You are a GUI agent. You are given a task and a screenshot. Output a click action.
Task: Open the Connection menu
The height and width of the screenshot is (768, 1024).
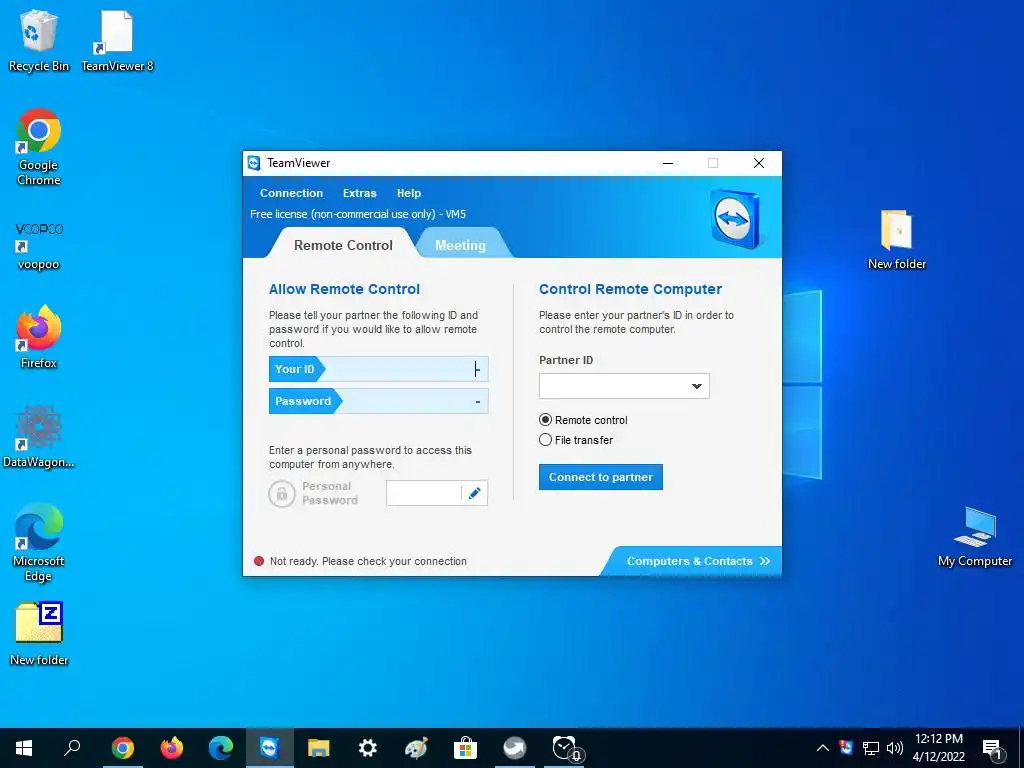click(291, 193)
